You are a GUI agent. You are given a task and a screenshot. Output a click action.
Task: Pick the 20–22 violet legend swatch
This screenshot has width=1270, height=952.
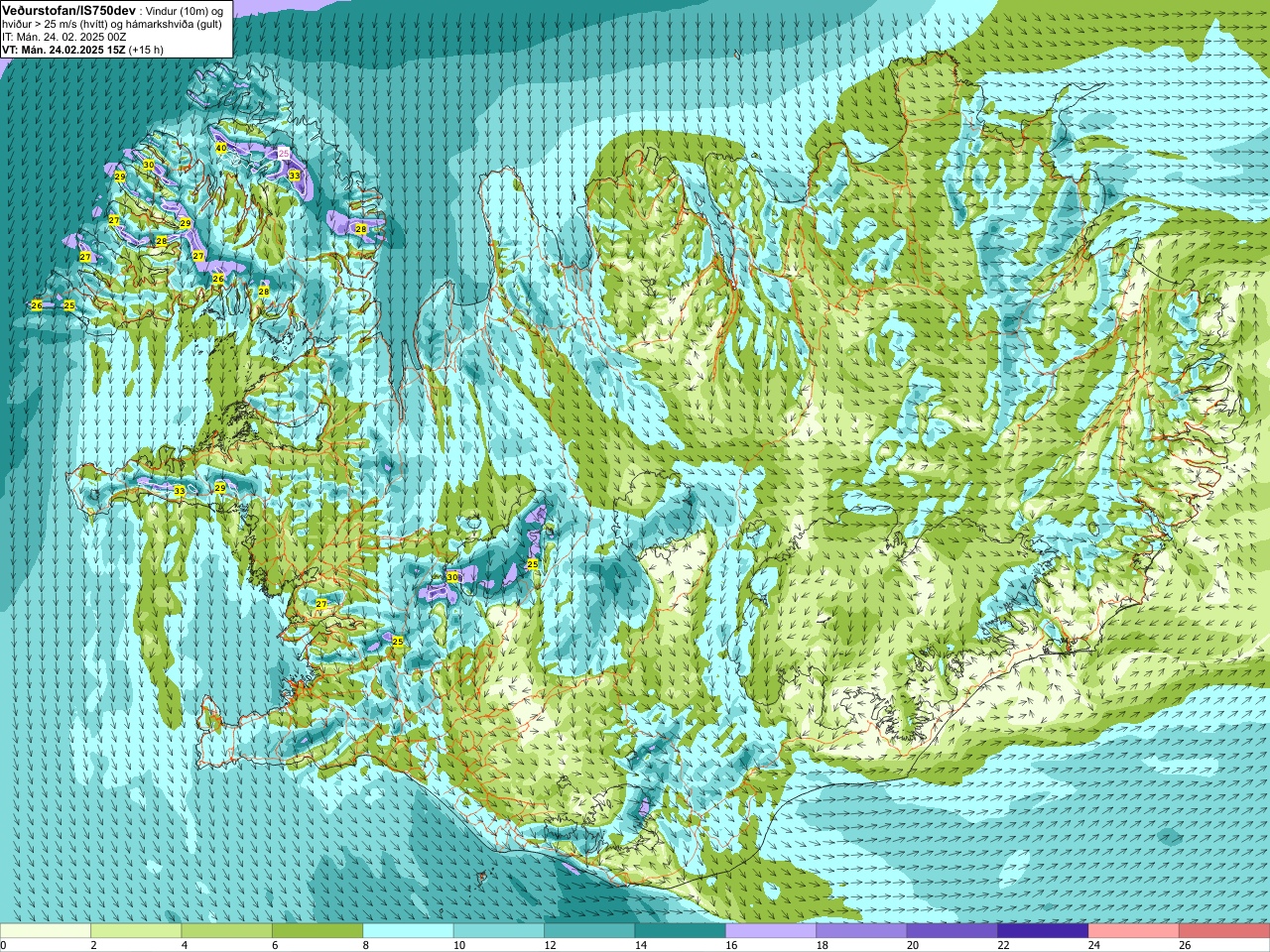952,930
